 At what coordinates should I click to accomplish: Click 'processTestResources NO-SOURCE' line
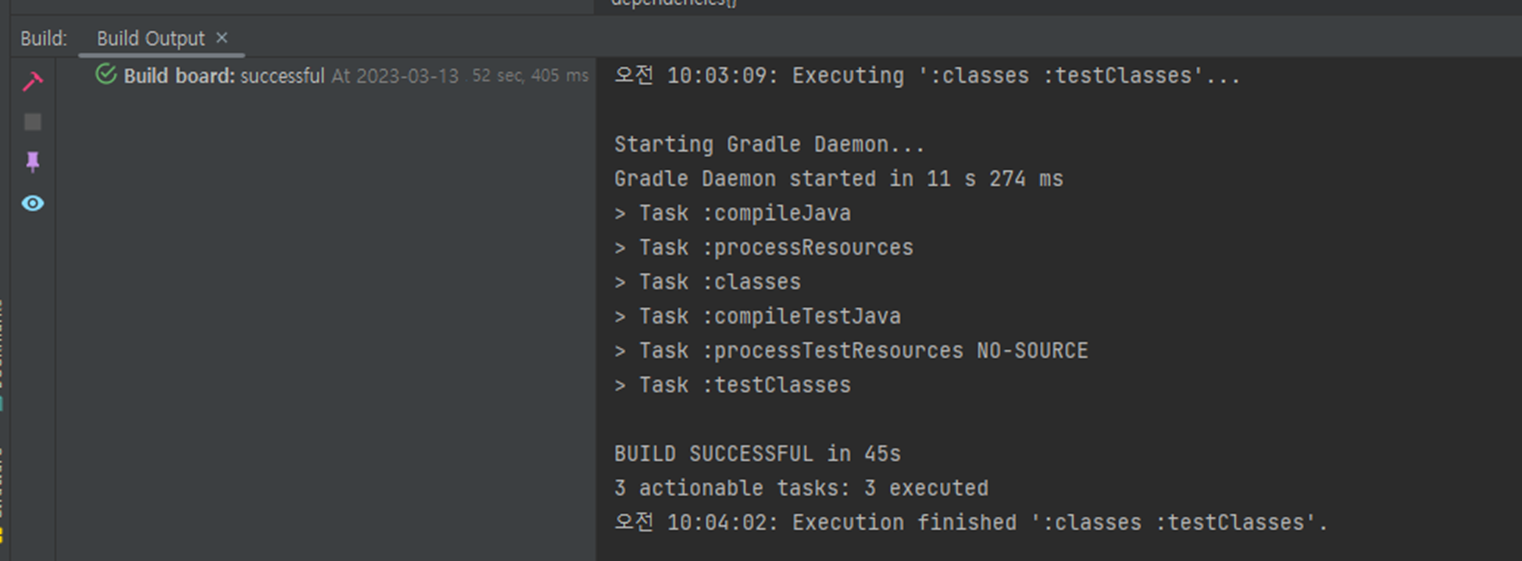(x=851, y=351)
